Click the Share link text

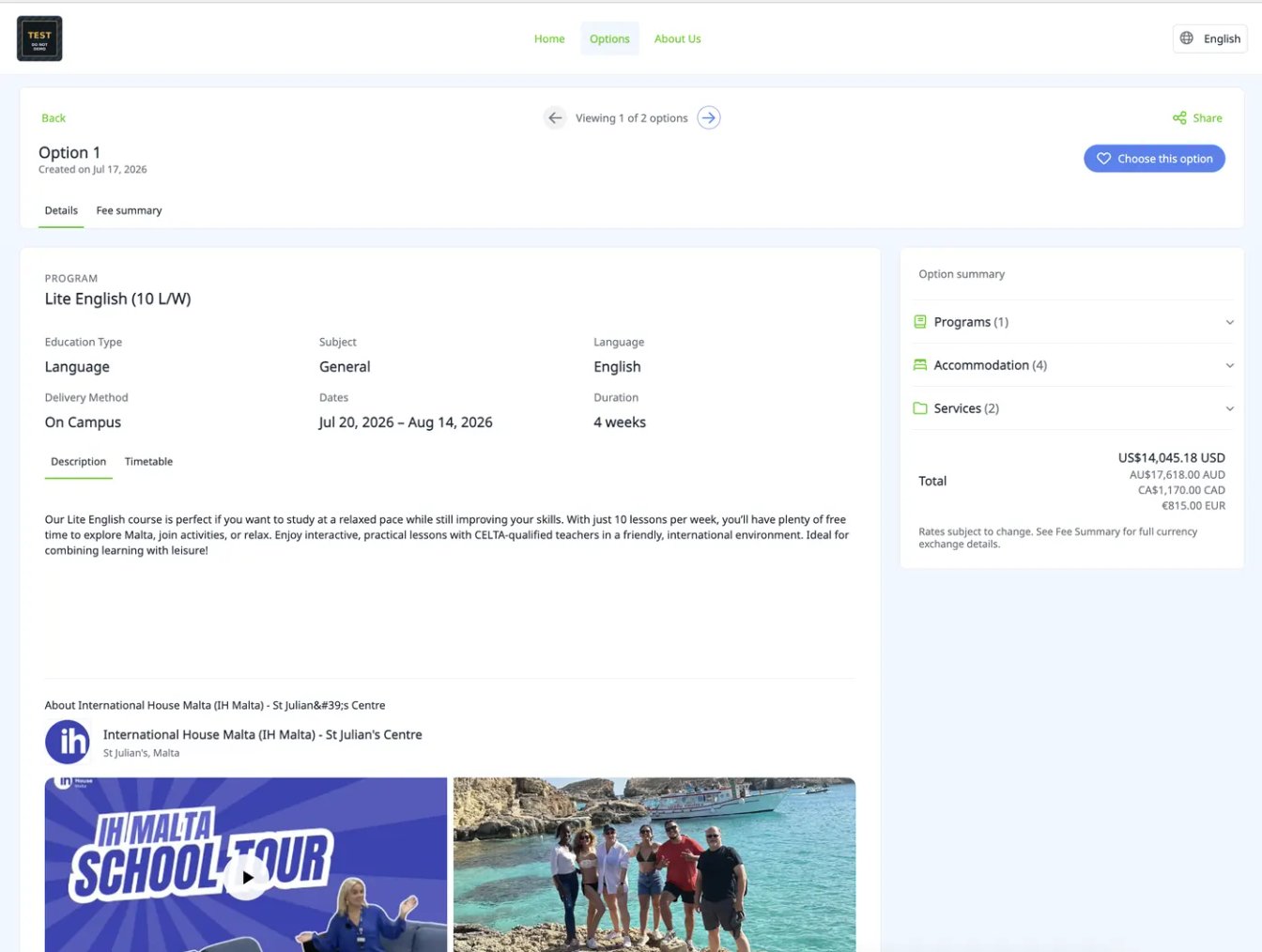[1208, 118]
